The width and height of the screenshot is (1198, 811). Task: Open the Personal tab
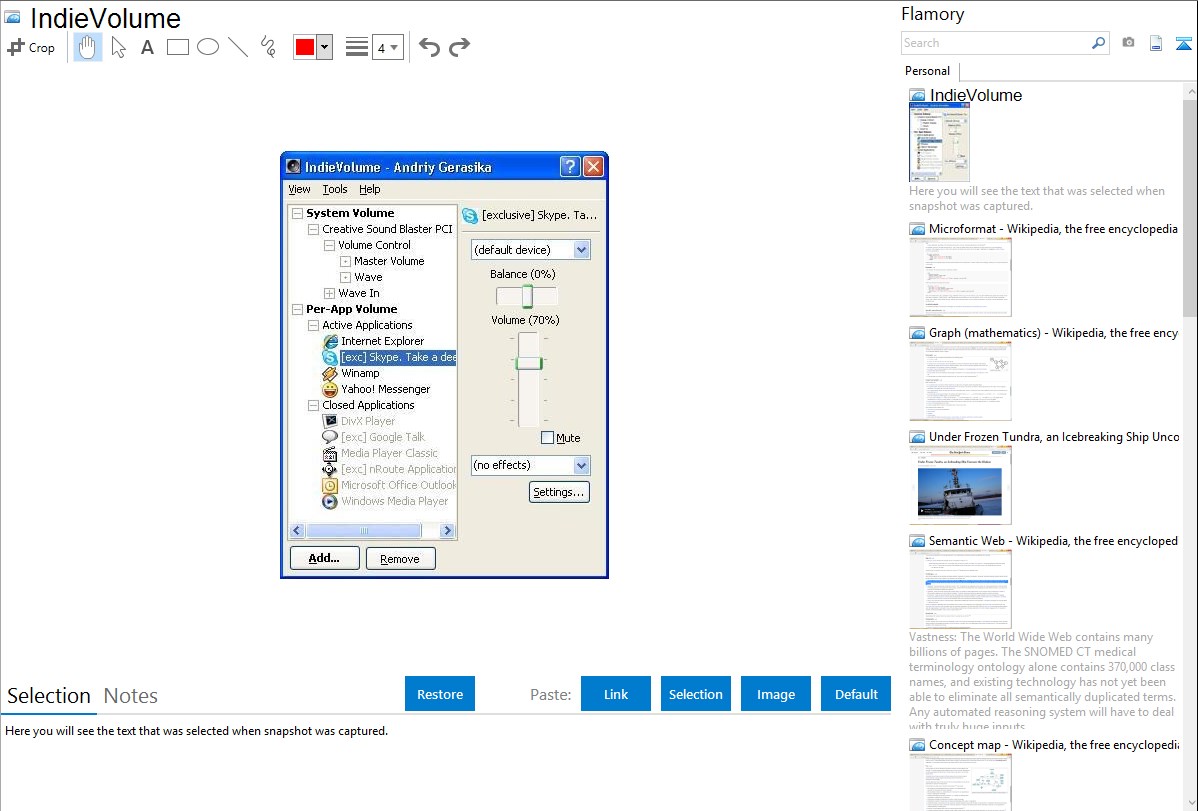(928, 71)
